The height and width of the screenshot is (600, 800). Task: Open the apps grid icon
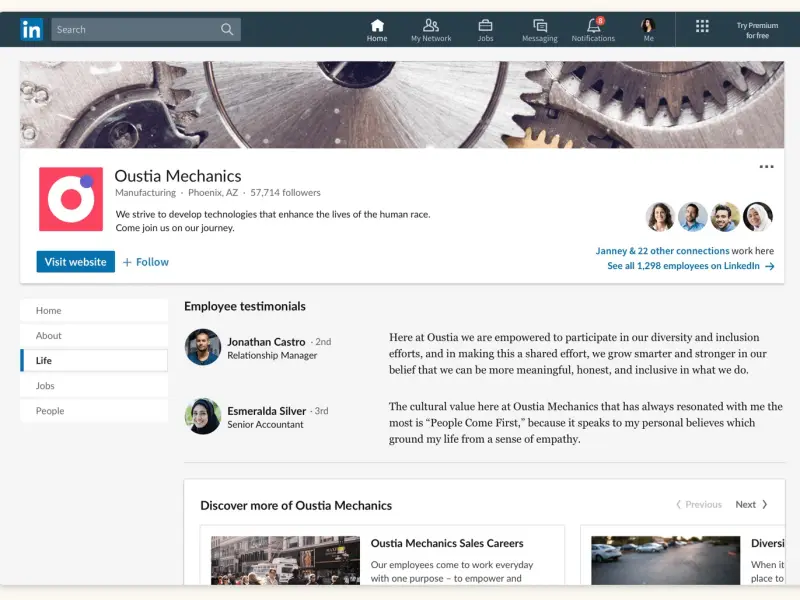pyautogui.click(x=702, y=26)
